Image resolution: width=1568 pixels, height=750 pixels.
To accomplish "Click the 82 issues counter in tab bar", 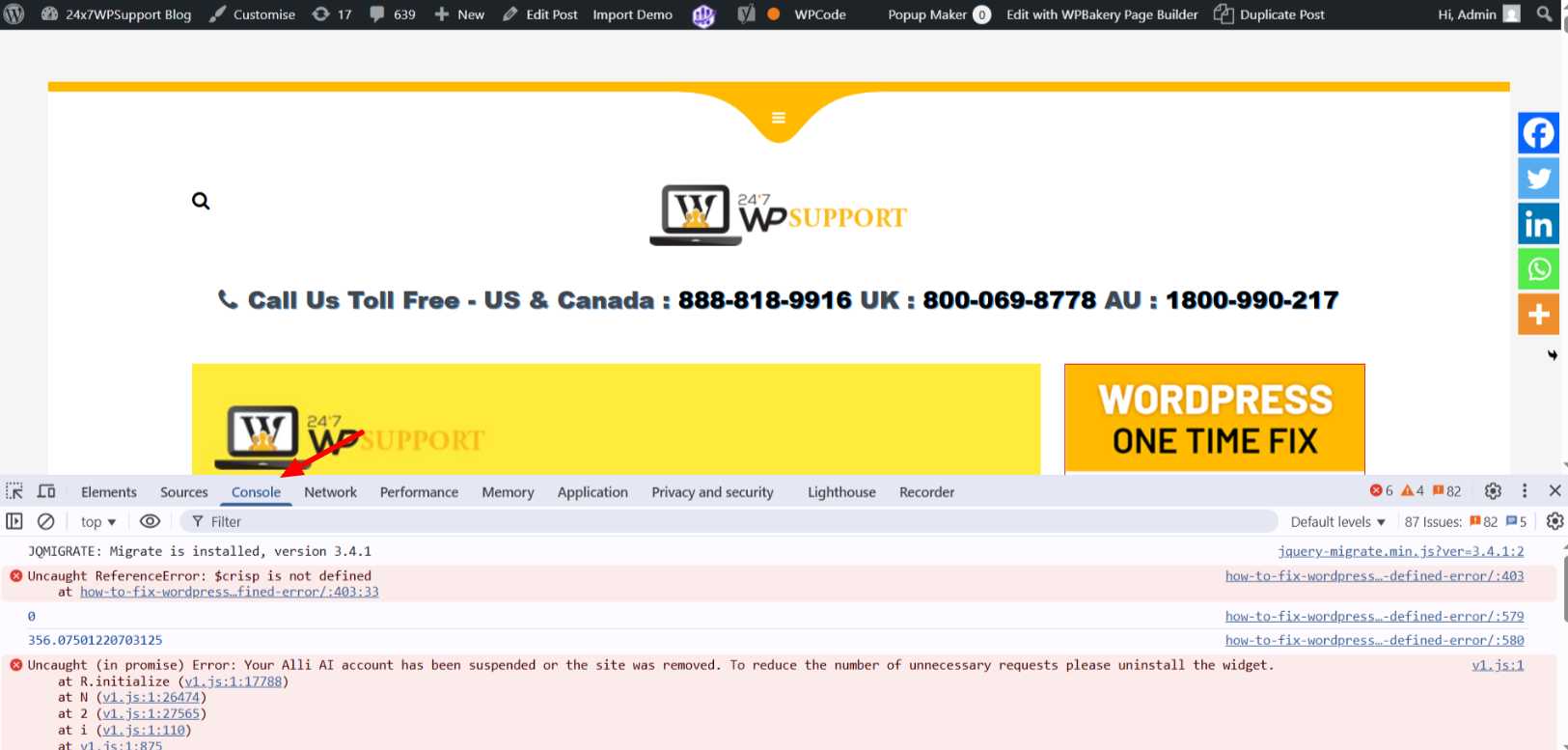I will tap(1447, 491).
